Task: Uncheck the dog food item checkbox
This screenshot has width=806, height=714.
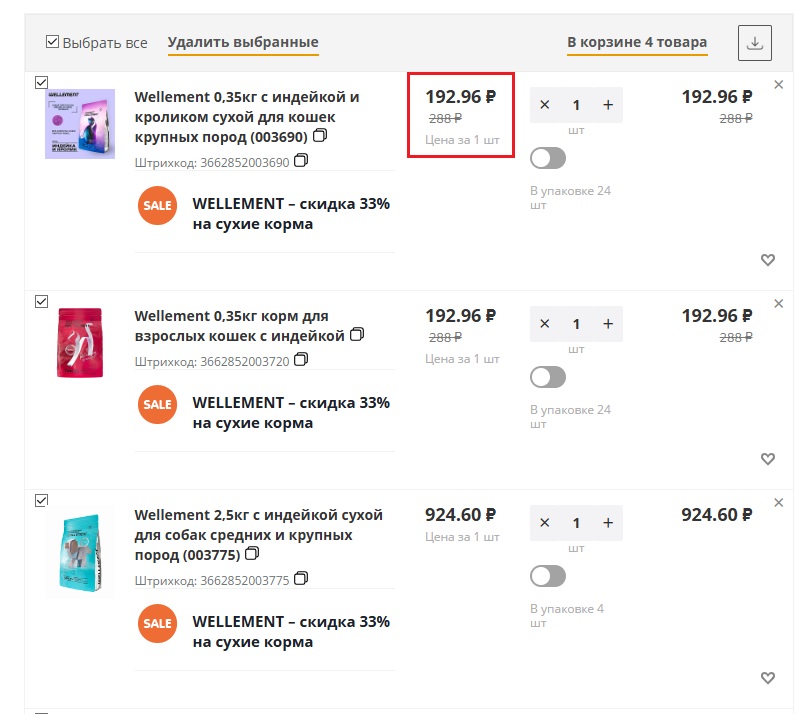Action: coord(41,501)
